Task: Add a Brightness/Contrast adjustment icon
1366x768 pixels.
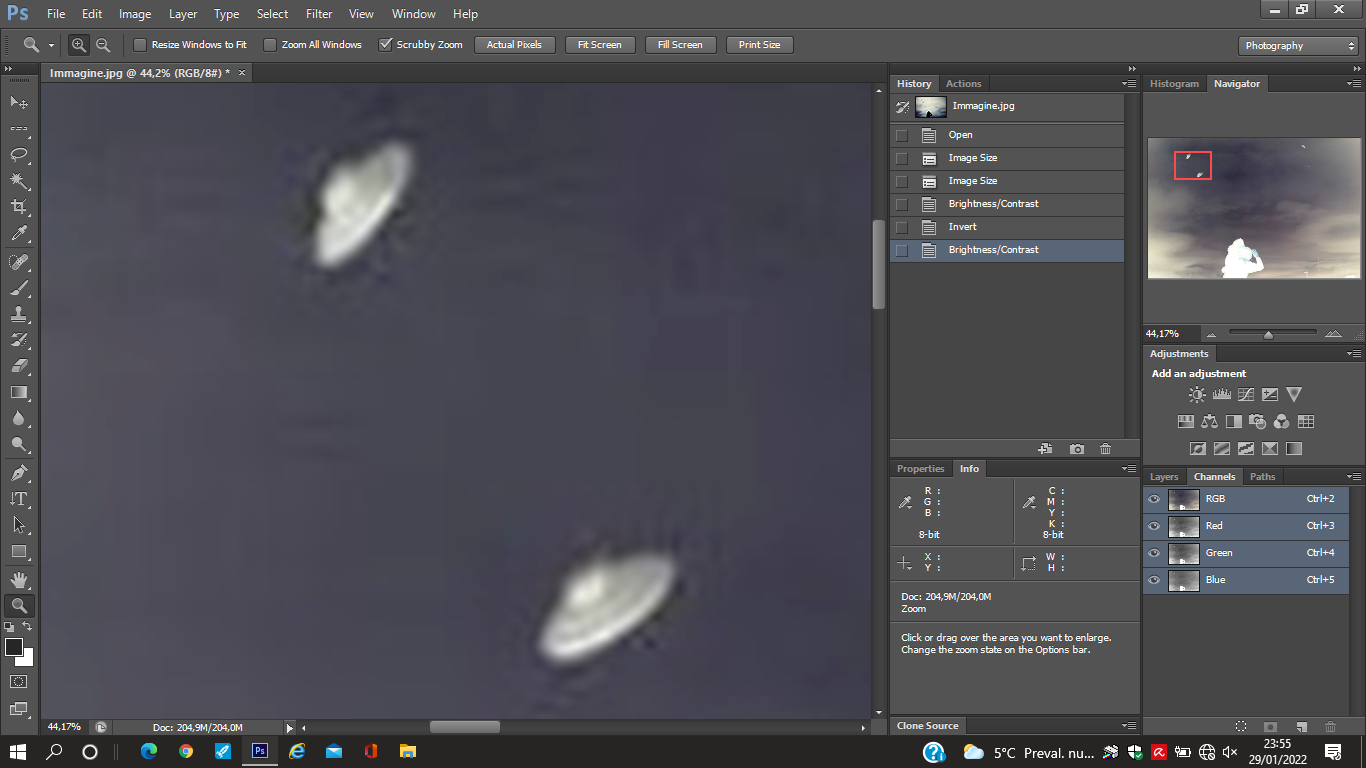Action: click(x=1197, y=395)
